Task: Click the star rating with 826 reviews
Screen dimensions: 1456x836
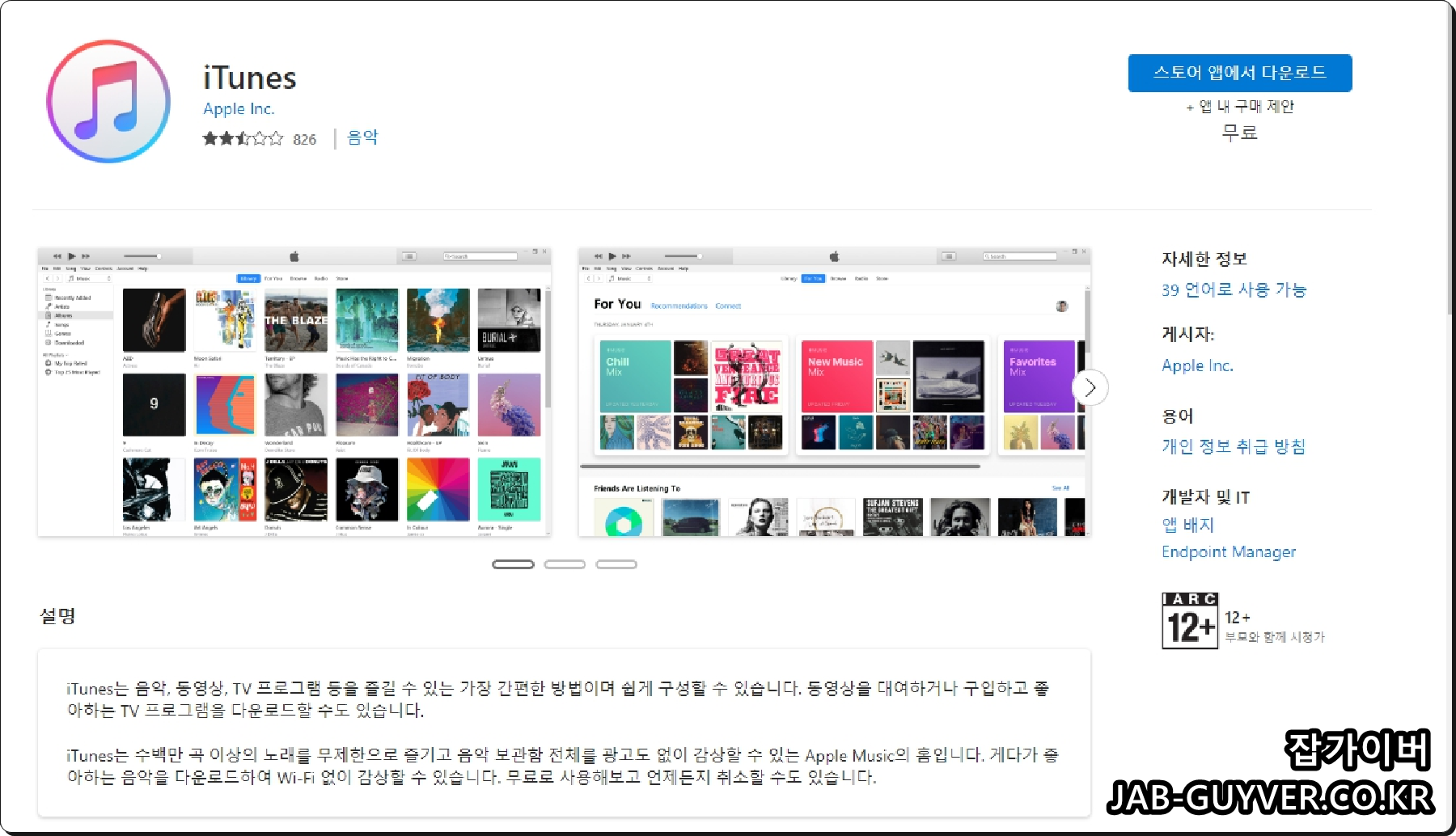Action: coord(259,138)
